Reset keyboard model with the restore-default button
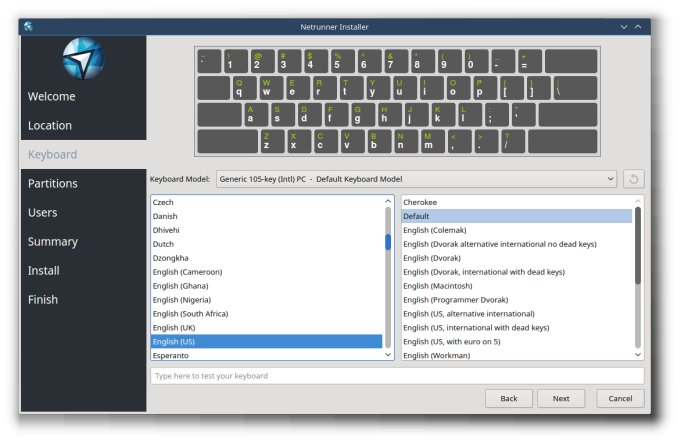 (633, 179)
